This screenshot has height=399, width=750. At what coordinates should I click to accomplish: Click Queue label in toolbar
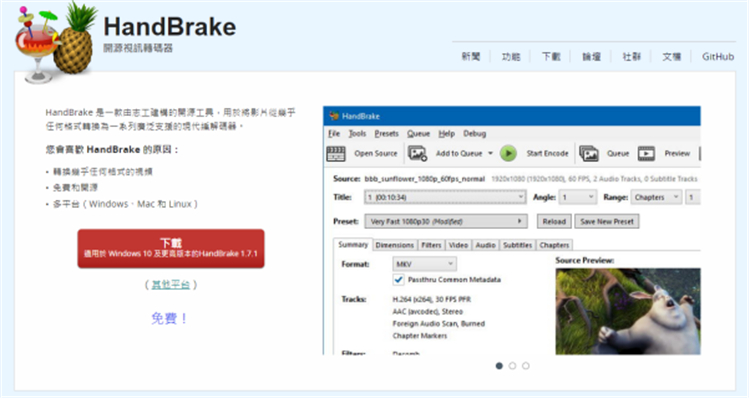click(618, 154)
